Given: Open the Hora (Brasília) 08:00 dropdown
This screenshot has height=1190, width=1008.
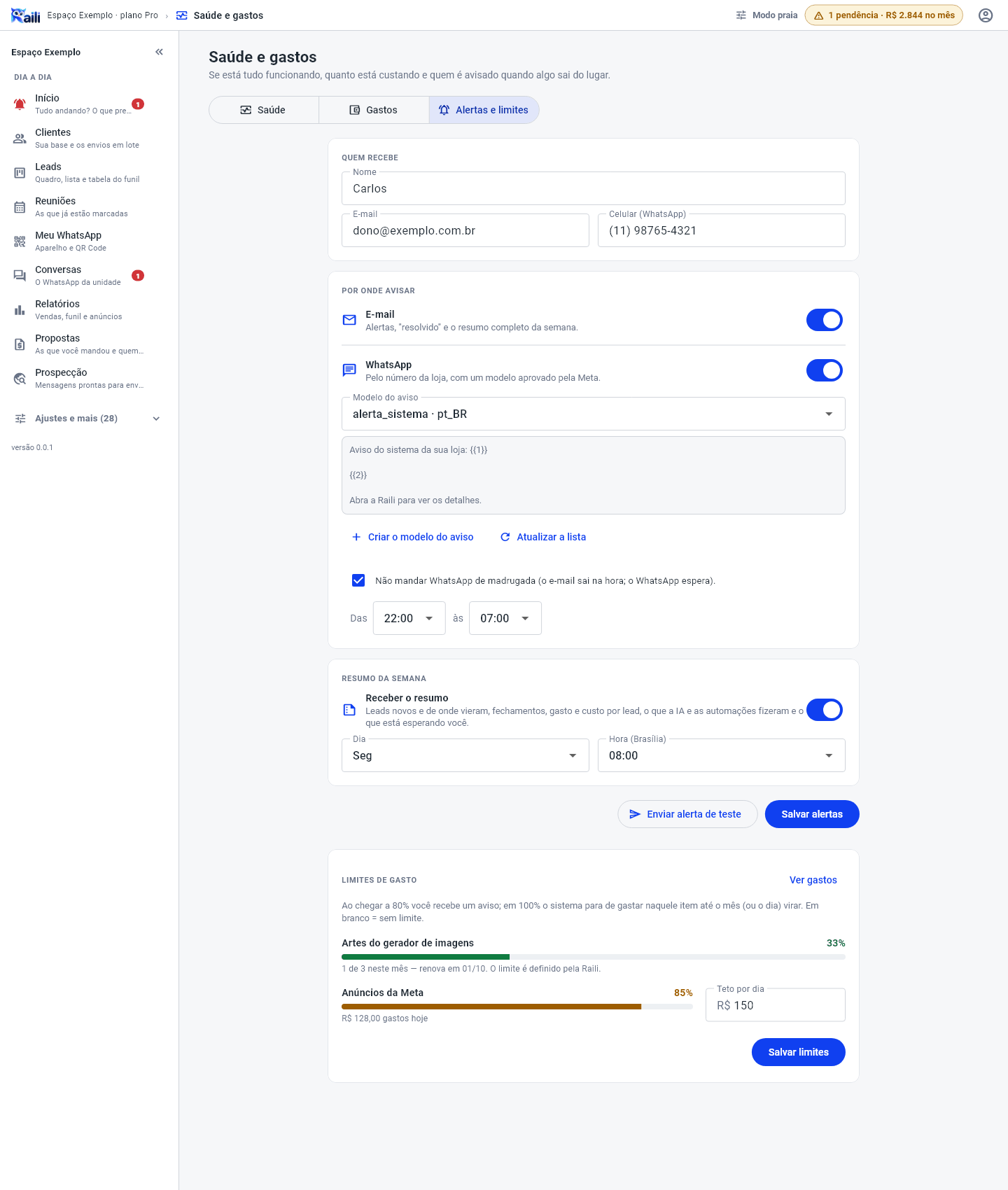Looking at the screenshot, I should 722,755.
